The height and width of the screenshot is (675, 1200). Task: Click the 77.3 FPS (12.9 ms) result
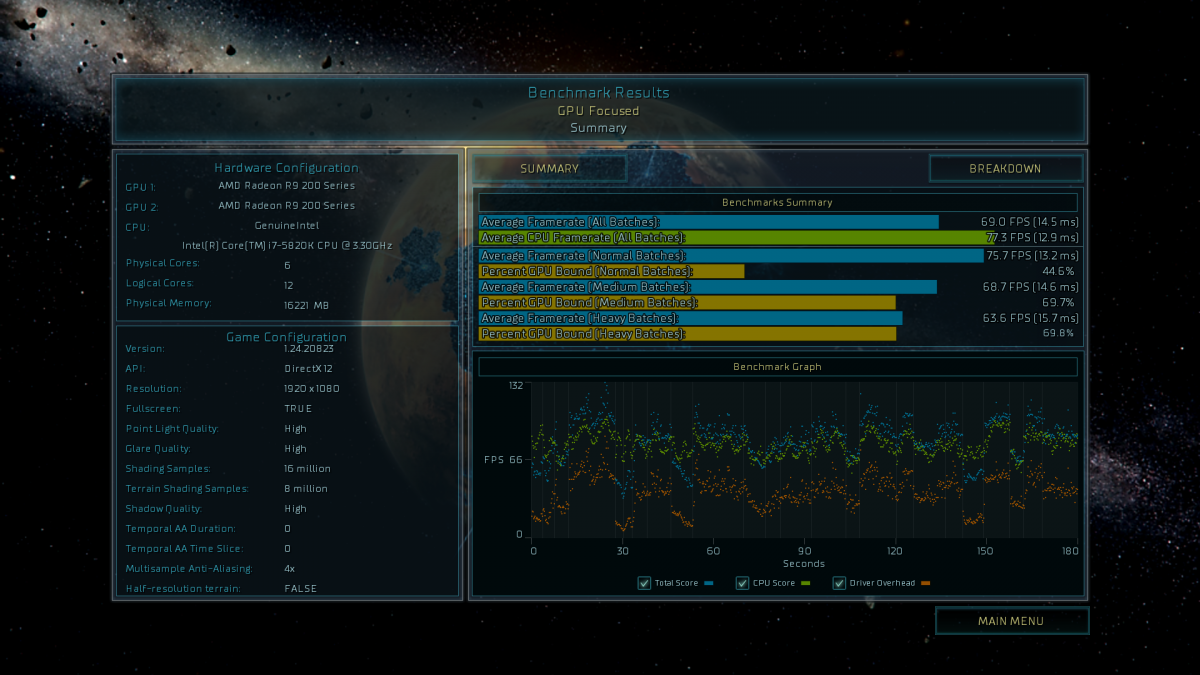click(1032, 238)
